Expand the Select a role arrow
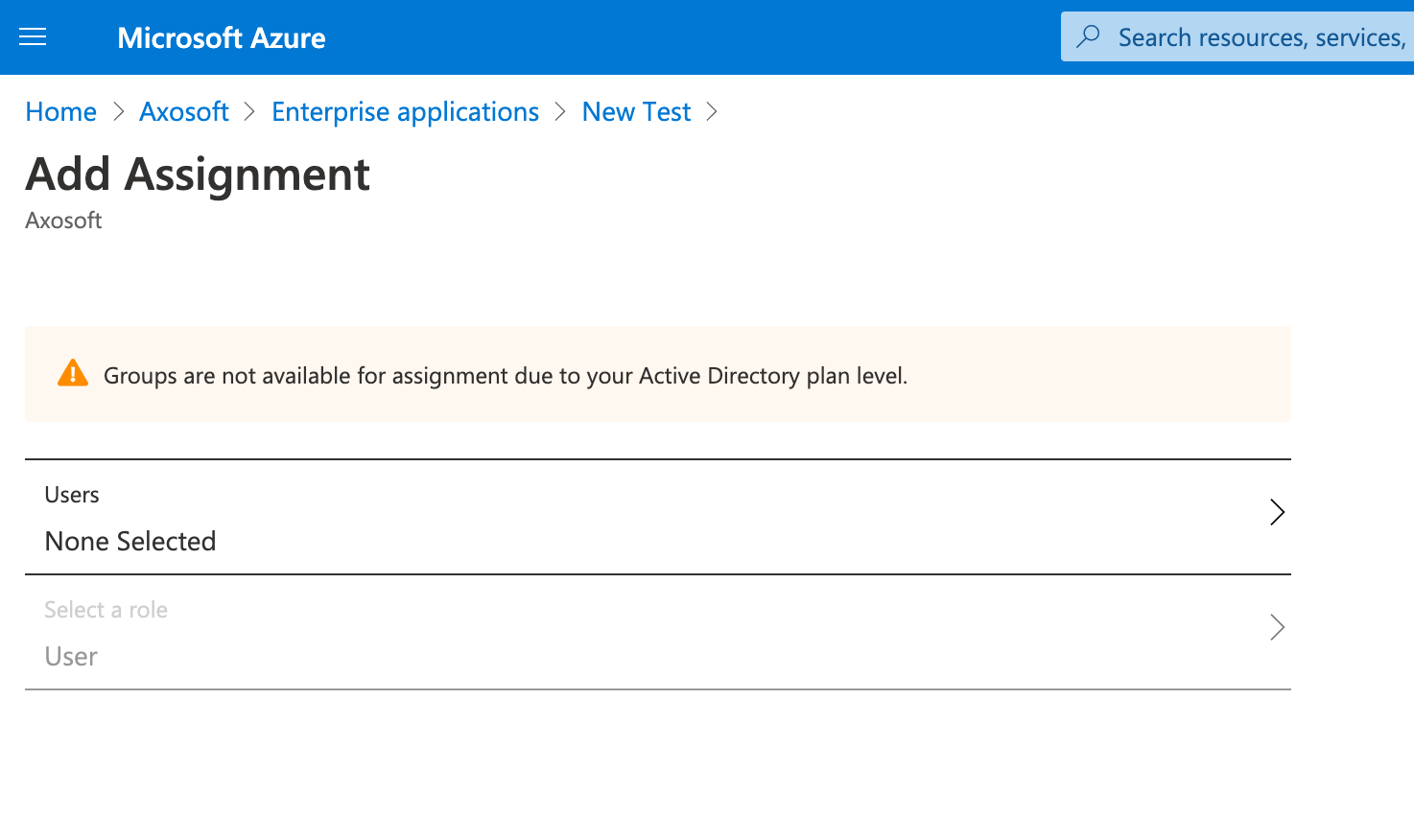 point(1277,627)
